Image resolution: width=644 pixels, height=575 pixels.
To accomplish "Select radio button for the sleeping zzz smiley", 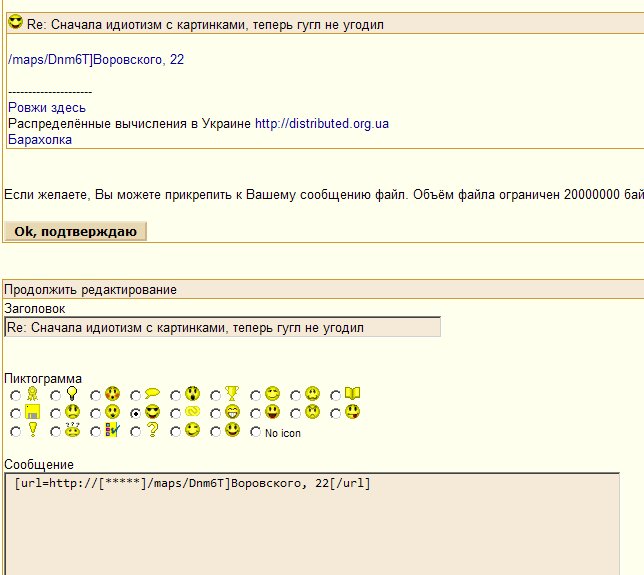I will click(56, 433).
